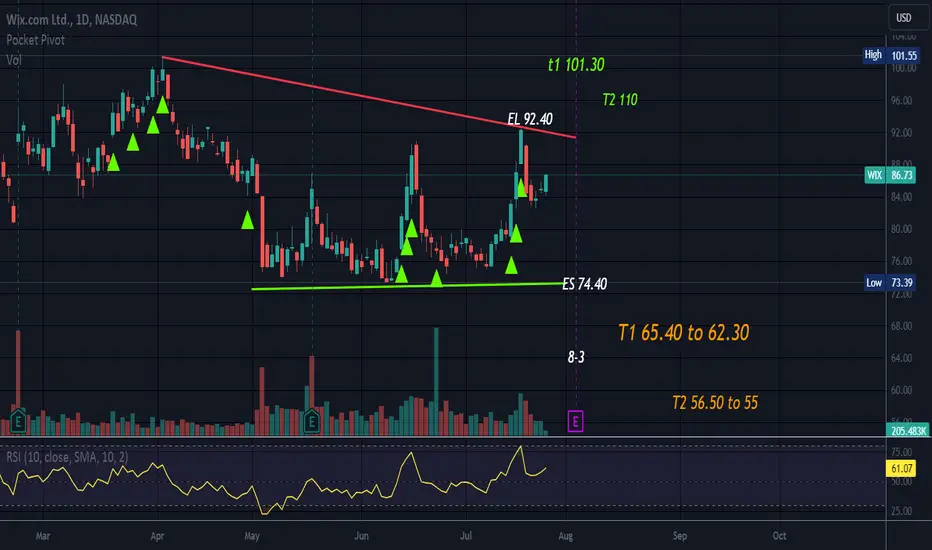Click the Low 73.39 price label

click(x=890, y=282)
